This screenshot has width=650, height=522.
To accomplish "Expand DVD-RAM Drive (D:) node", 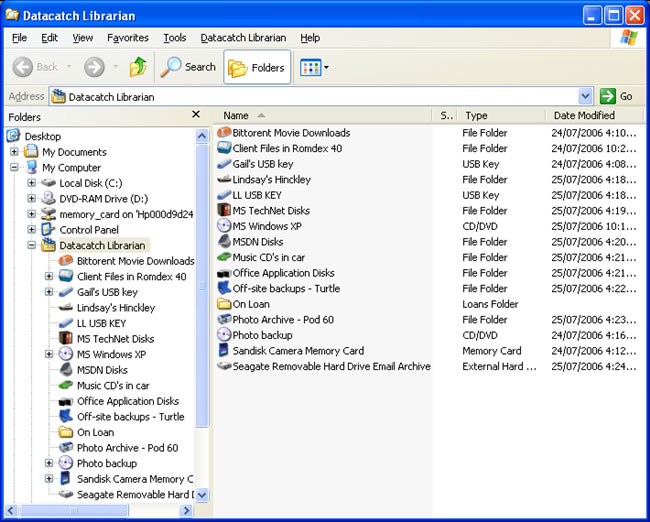I will (32, 199).
